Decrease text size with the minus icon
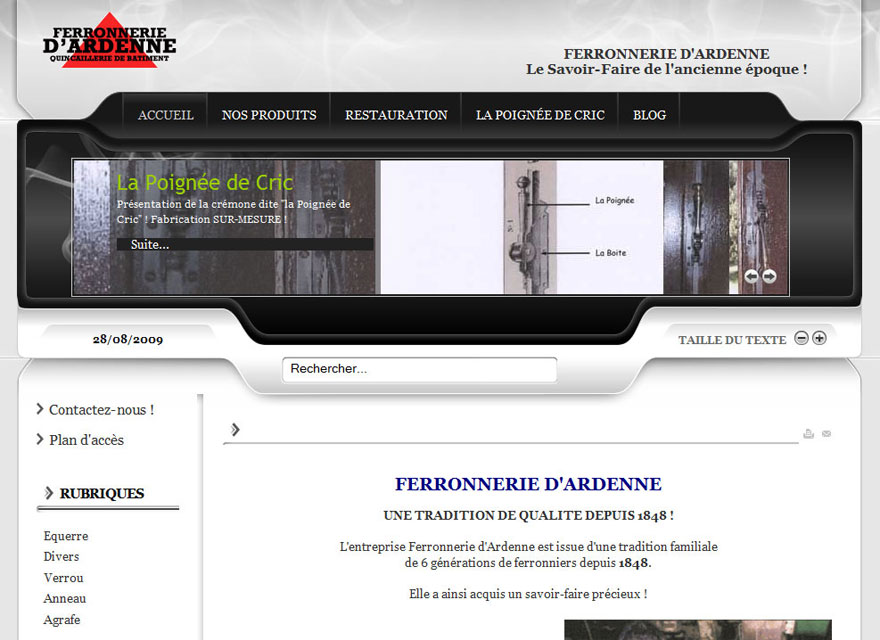880x640 pixels. (801, 338)
